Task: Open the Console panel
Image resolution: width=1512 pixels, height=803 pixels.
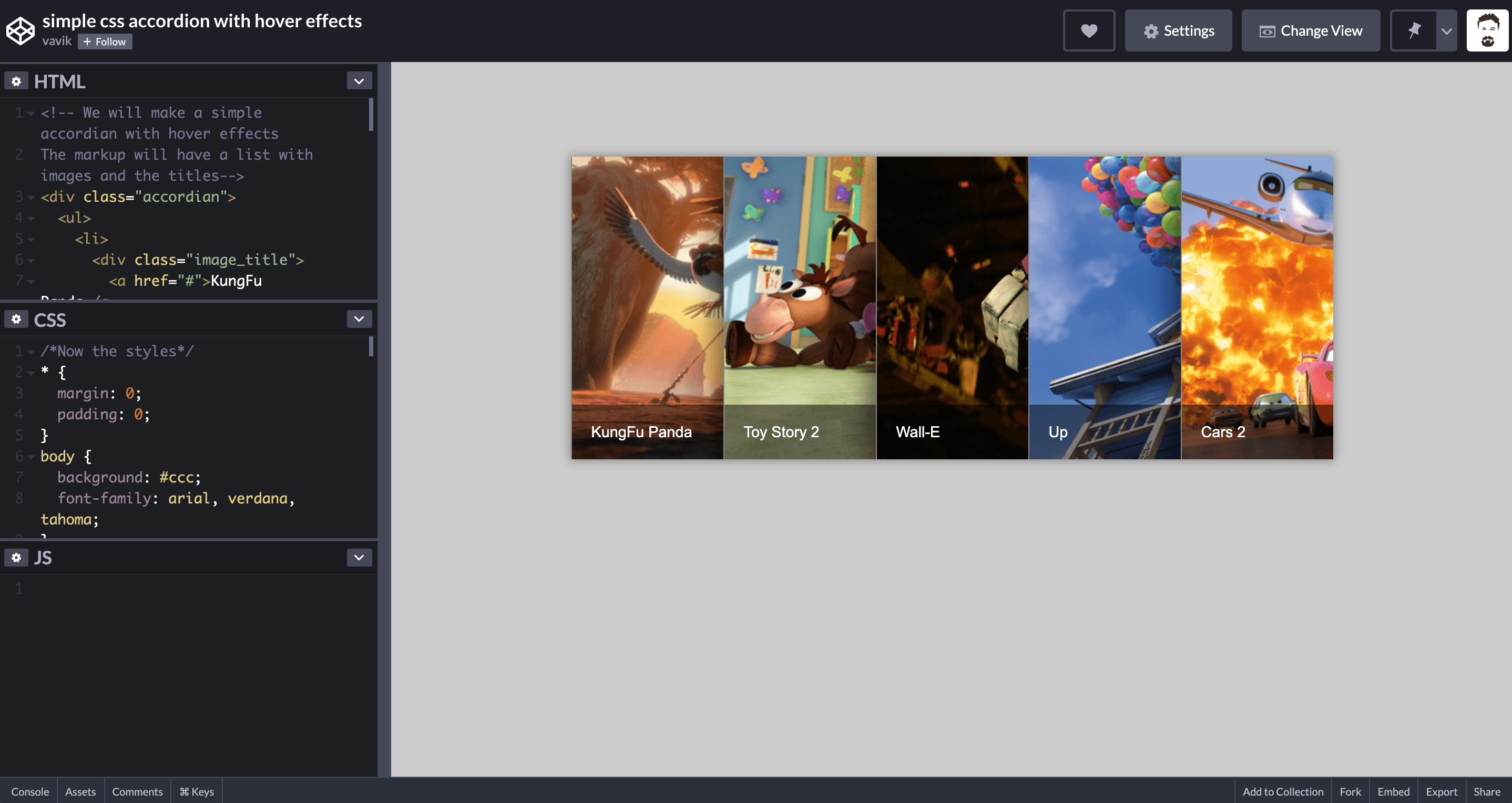Action: (x=30, y=791)
